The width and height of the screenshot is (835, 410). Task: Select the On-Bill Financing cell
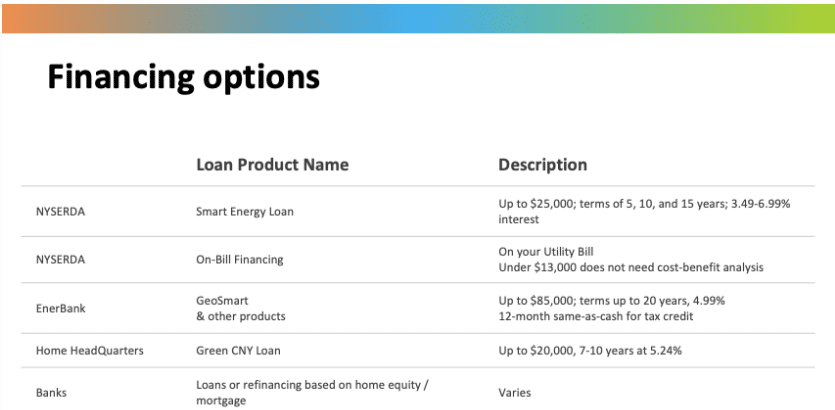click(240, 260)
